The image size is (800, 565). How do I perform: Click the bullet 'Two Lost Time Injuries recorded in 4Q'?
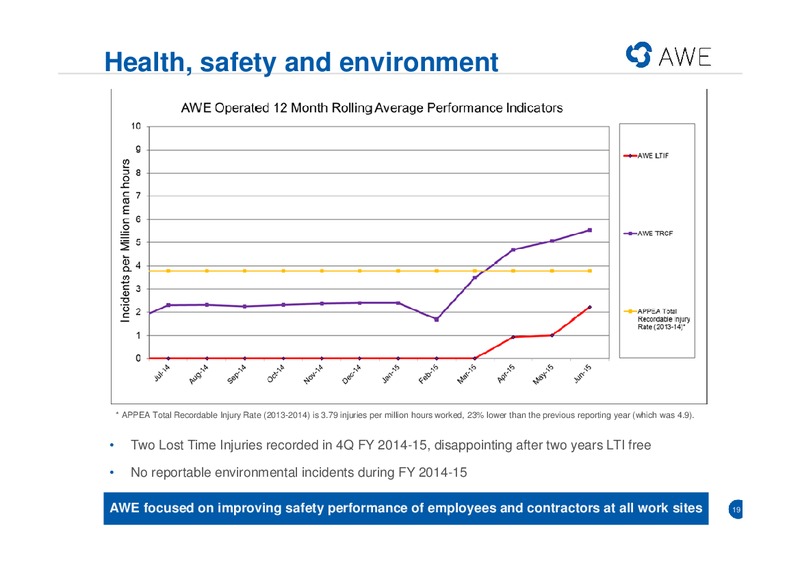click(391, 445)
